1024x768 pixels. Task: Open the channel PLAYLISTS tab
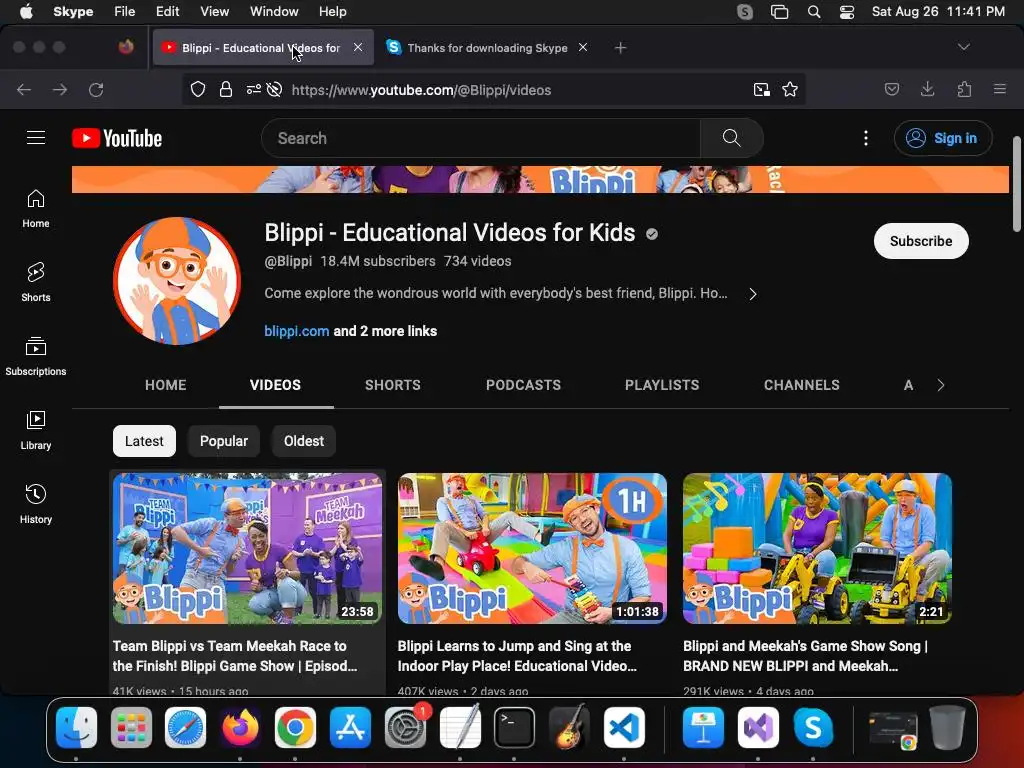662,385
